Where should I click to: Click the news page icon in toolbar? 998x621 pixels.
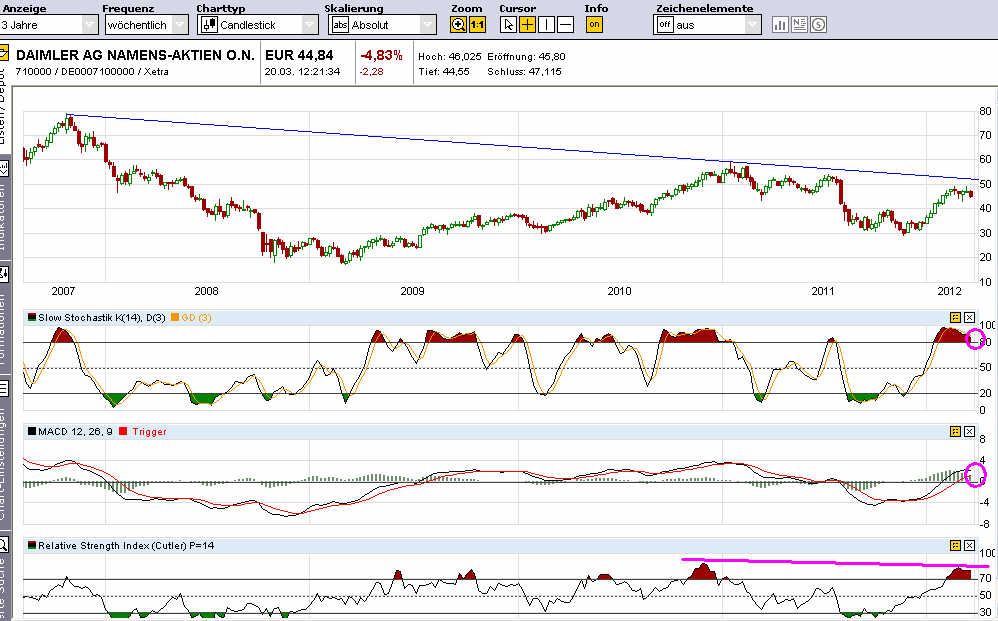pyautogui.click(x=799, y=25)
